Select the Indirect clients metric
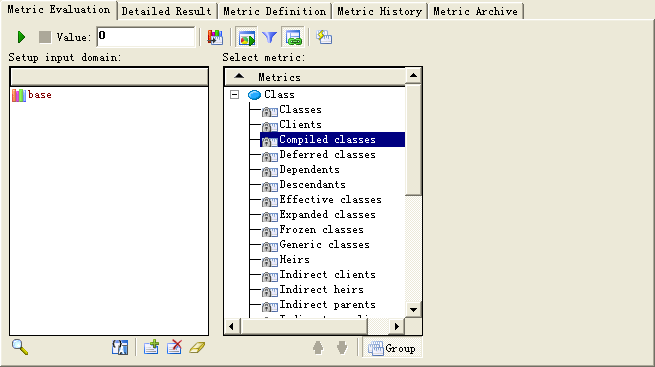This screenshot has width=655, height=367. [328, 275]
